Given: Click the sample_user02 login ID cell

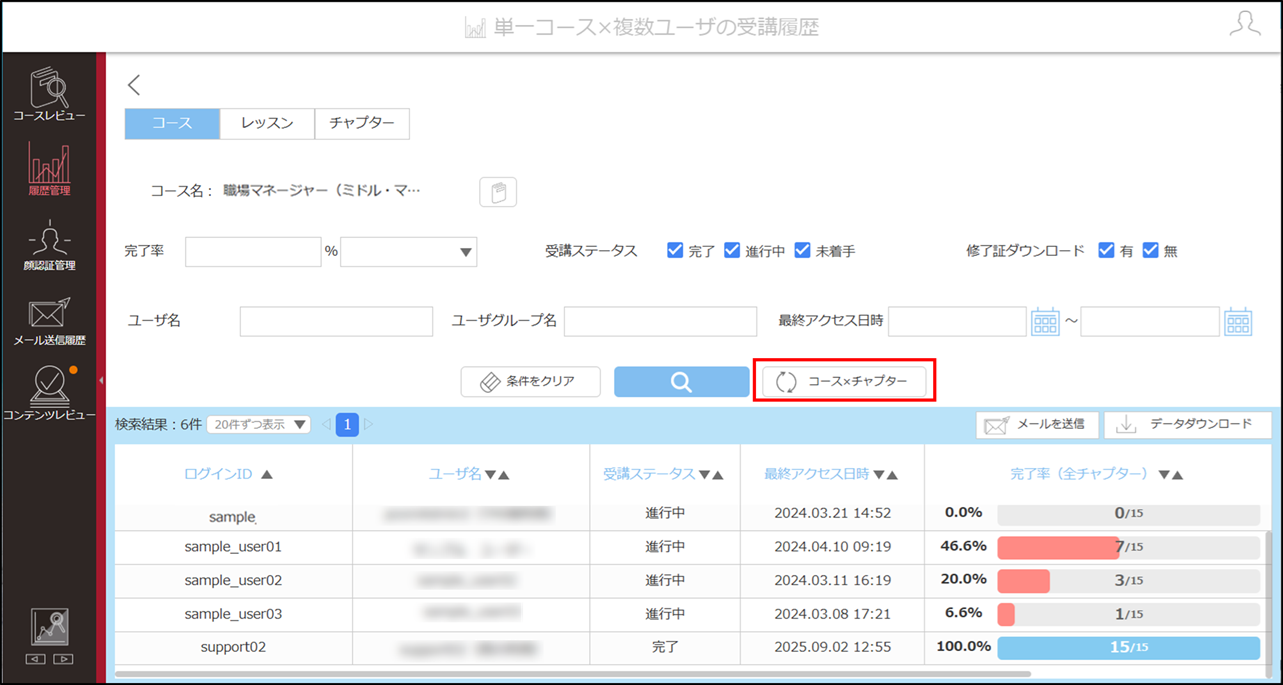Looking at the screenshot, I should click(x=233, y=580).
